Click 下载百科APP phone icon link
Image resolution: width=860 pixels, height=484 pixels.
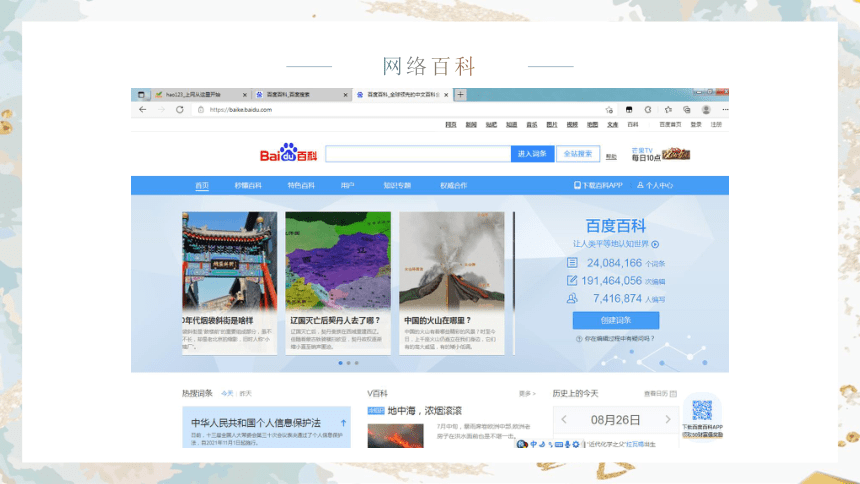point(598,185)
